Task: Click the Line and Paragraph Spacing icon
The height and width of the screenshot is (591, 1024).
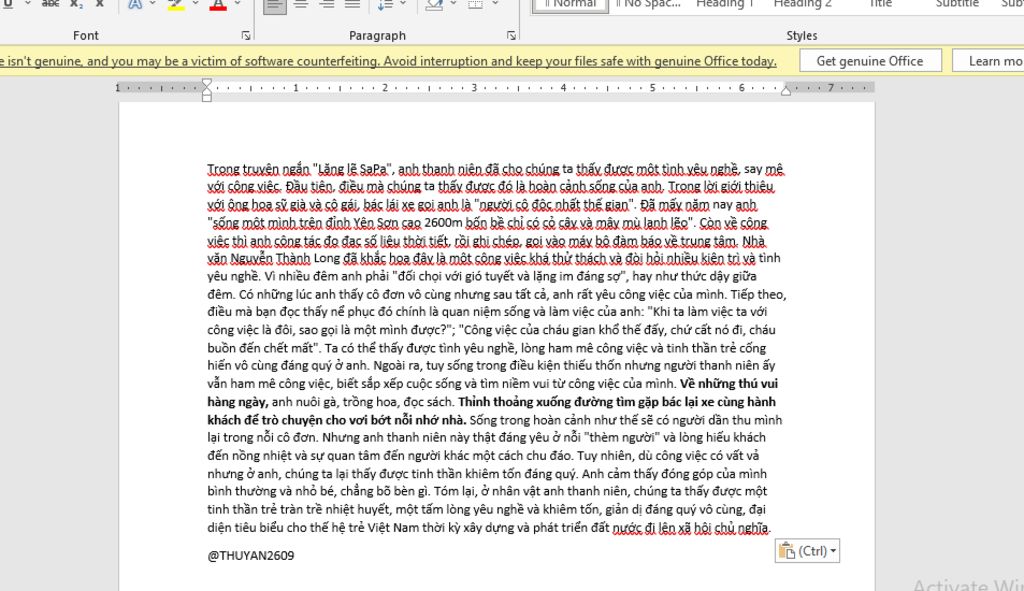Action: (x=385, y=5)
